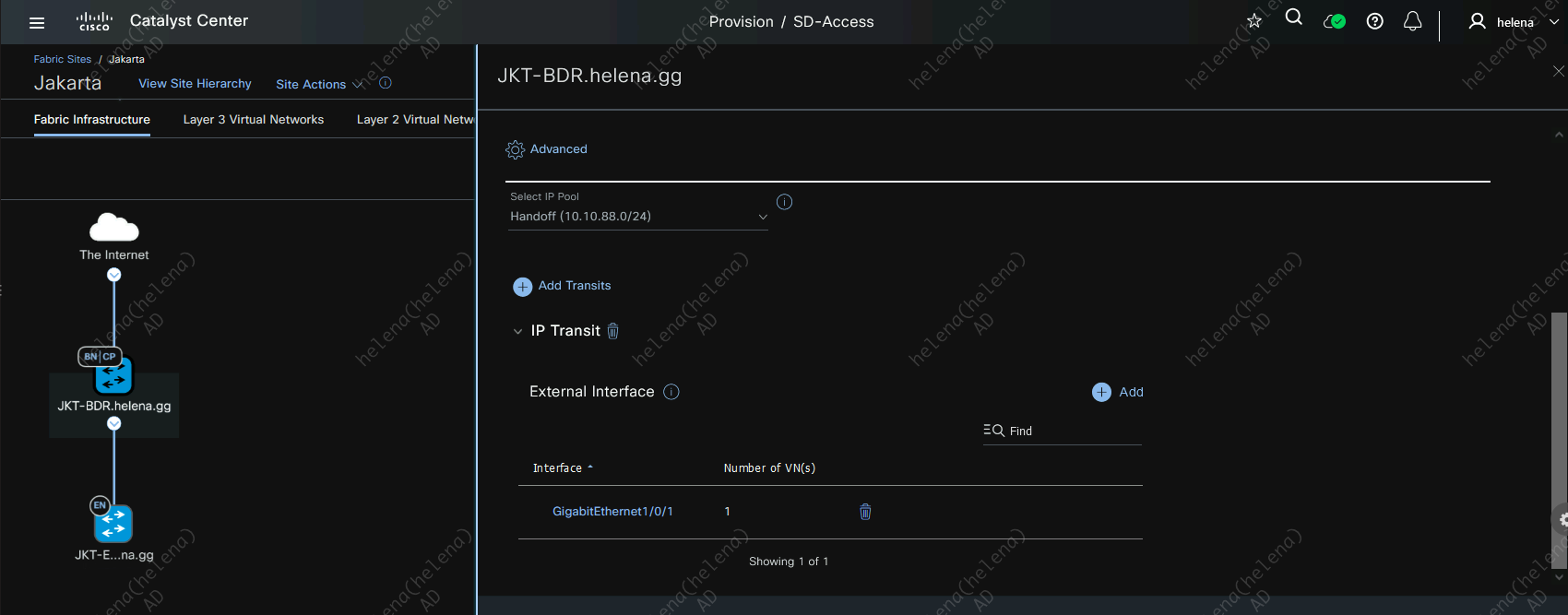Expand the Site Actions menu

(318, 84)
